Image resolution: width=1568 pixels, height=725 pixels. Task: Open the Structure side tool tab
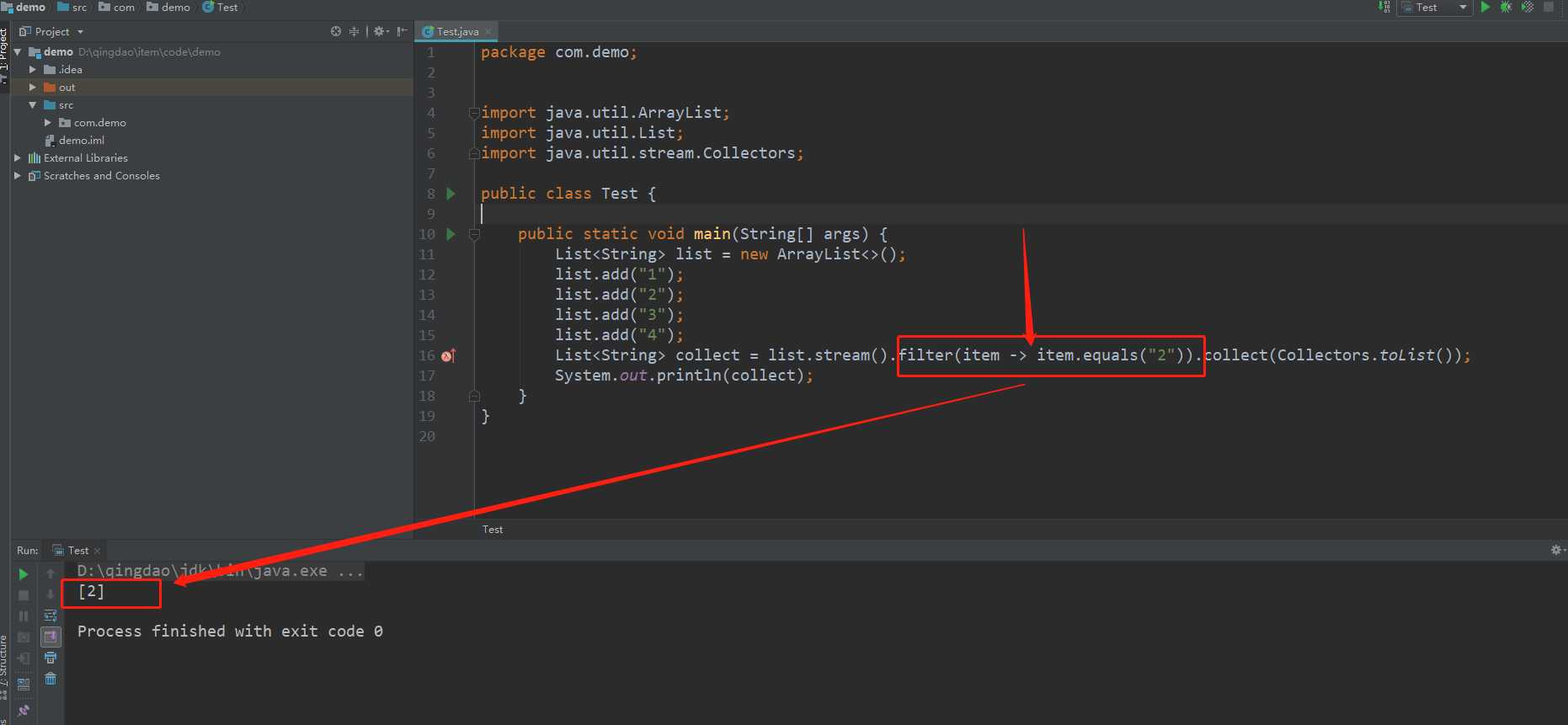[4, 665]
